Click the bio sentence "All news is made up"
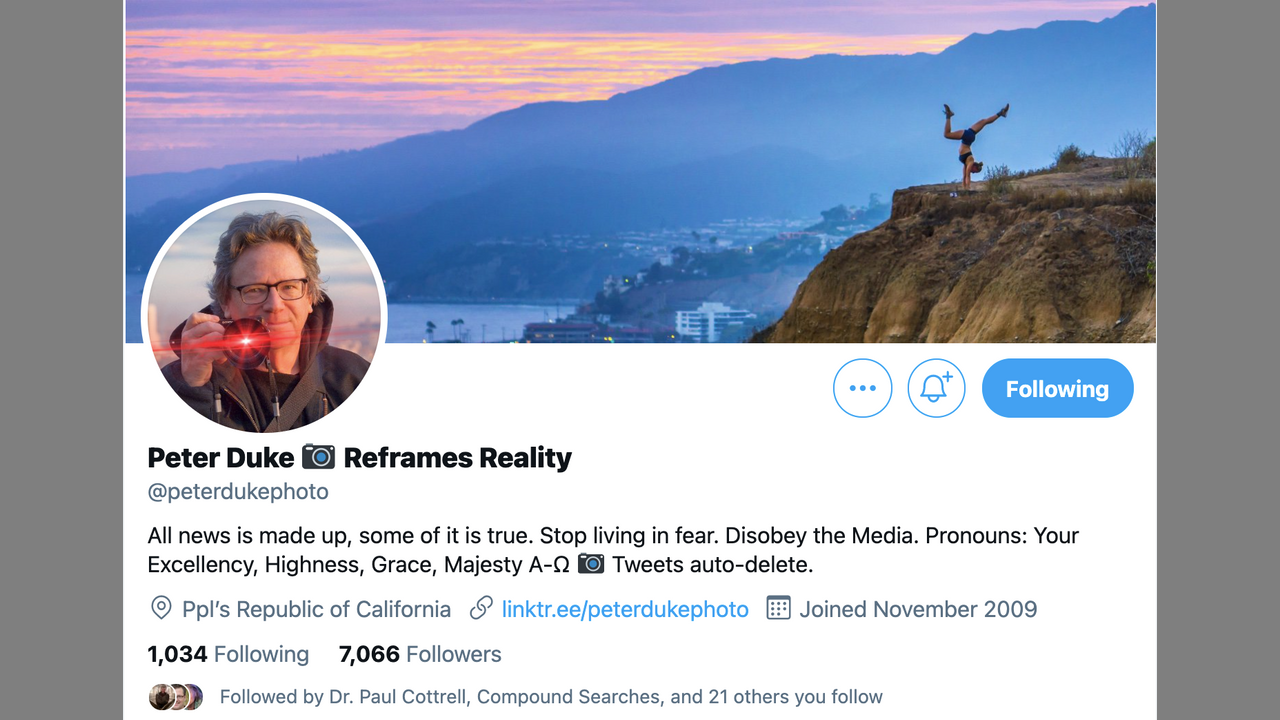The width and height of the screenshot is (1280, 720). (x=249, y=535)
